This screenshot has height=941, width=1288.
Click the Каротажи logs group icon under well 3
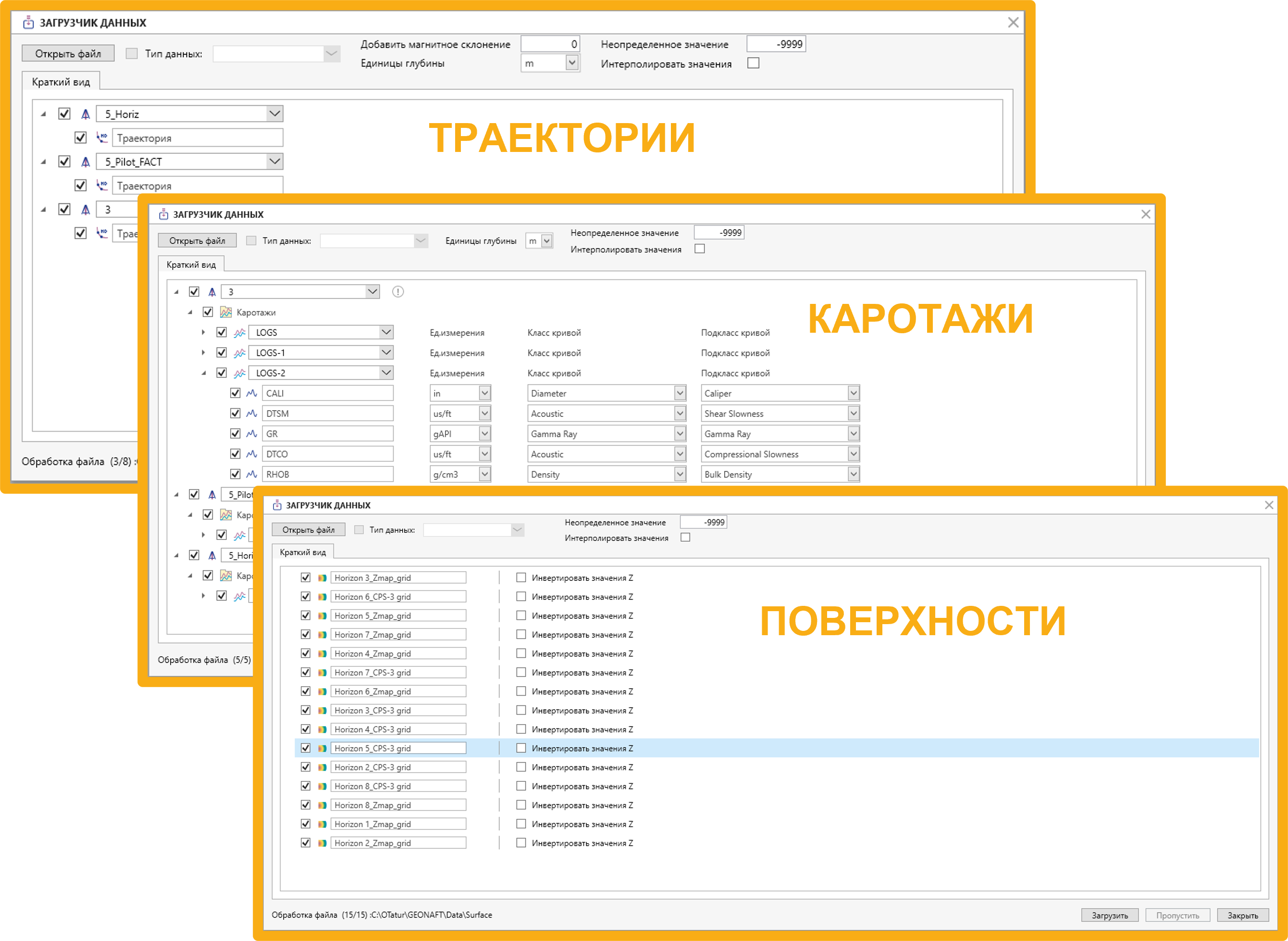(x=226, y=313)
